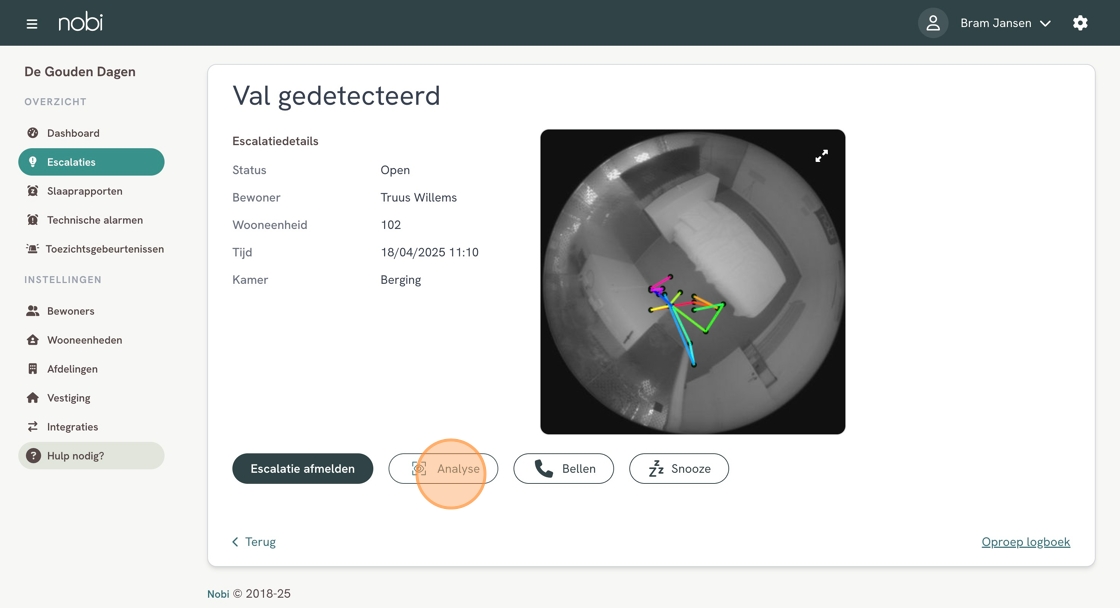
Task: Click the user avatar icon
Action: pyautogui.click(x=933, y=23)
